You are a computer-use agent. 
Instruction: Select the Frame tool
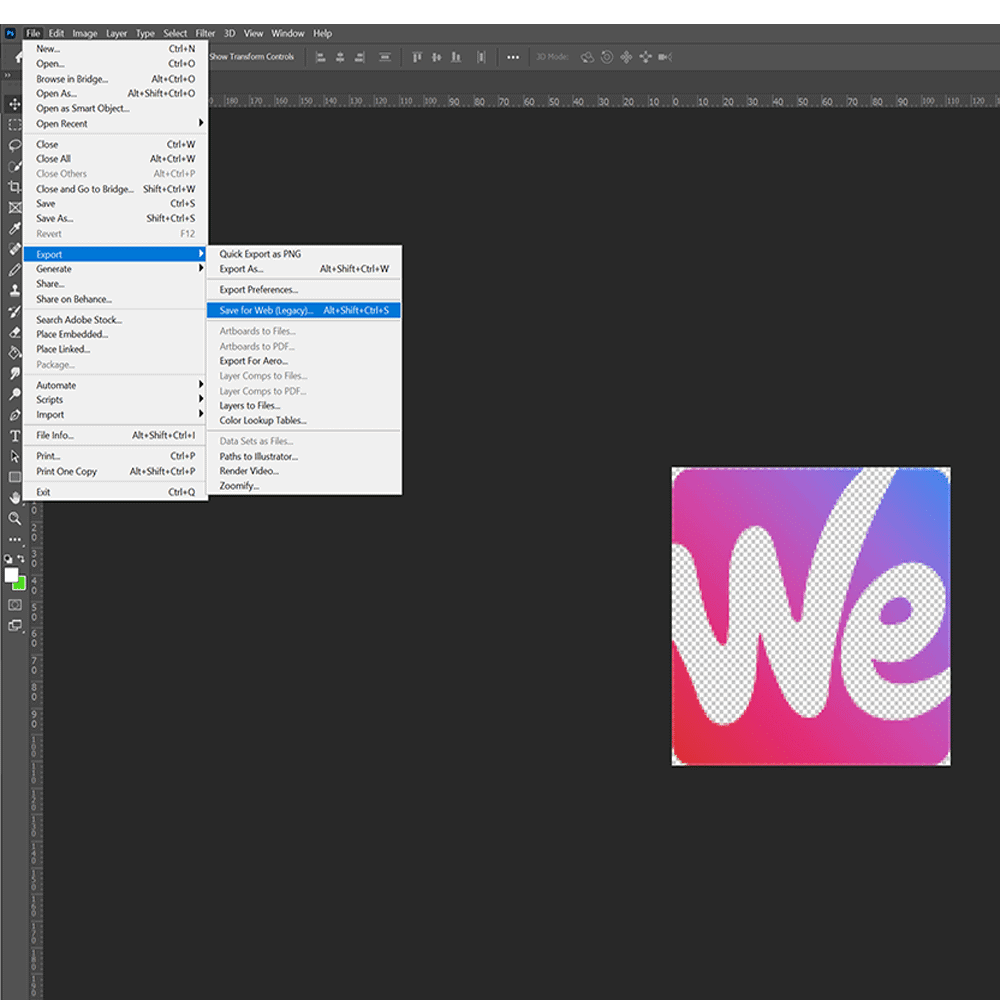[x=15, y=207]
